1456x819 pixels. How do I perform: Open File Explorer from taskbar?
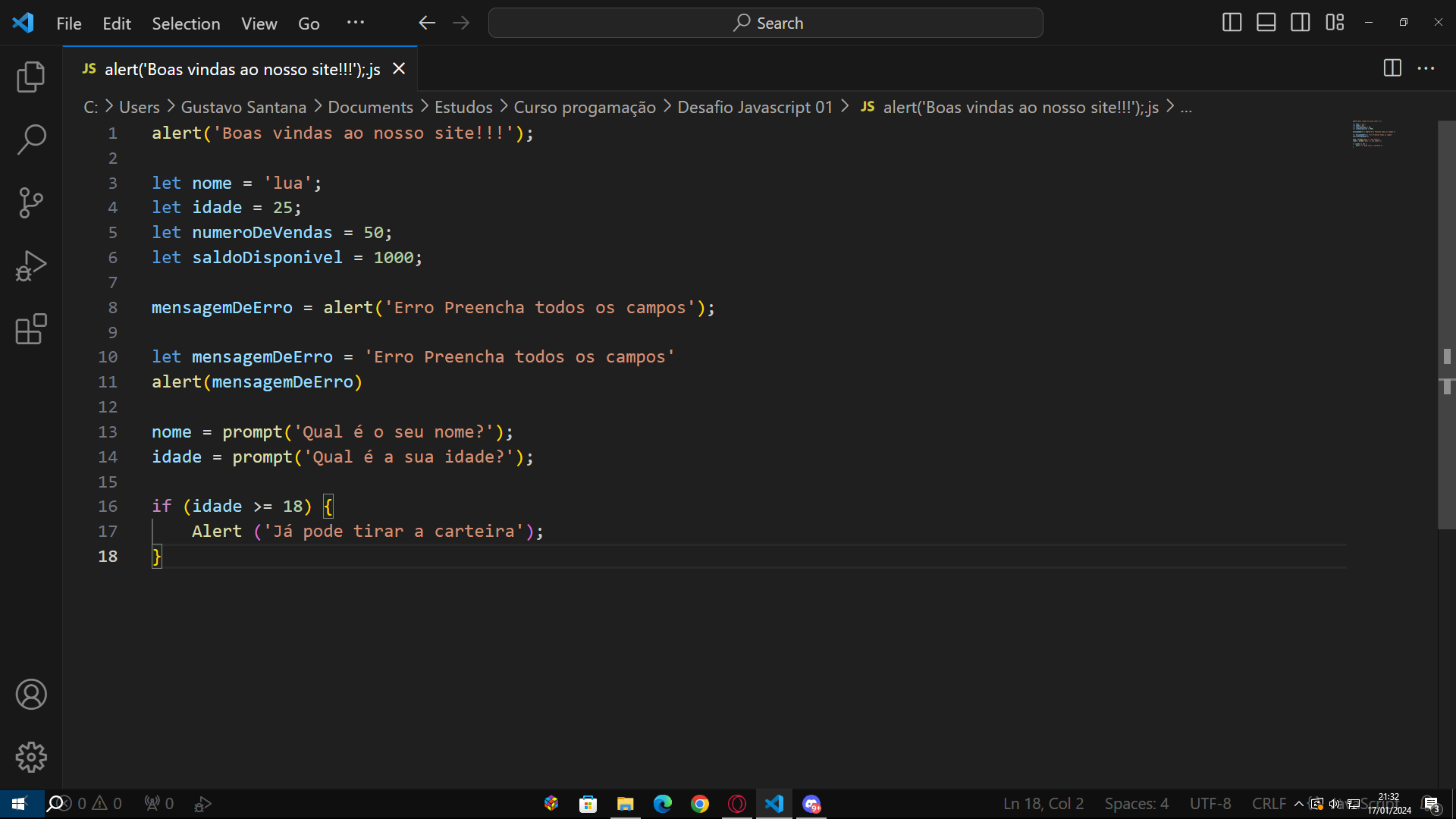pyautogui.click(x=626, y=804)
